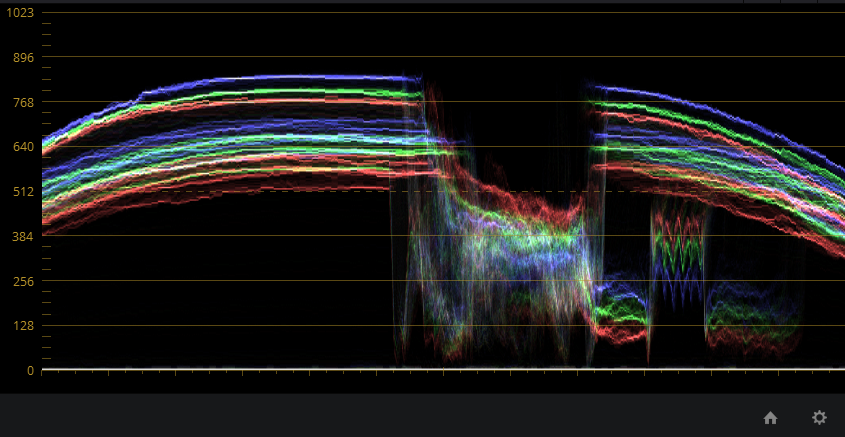Select the 896 scale label
The image size is (845, 437).
[x=23, y=57]
